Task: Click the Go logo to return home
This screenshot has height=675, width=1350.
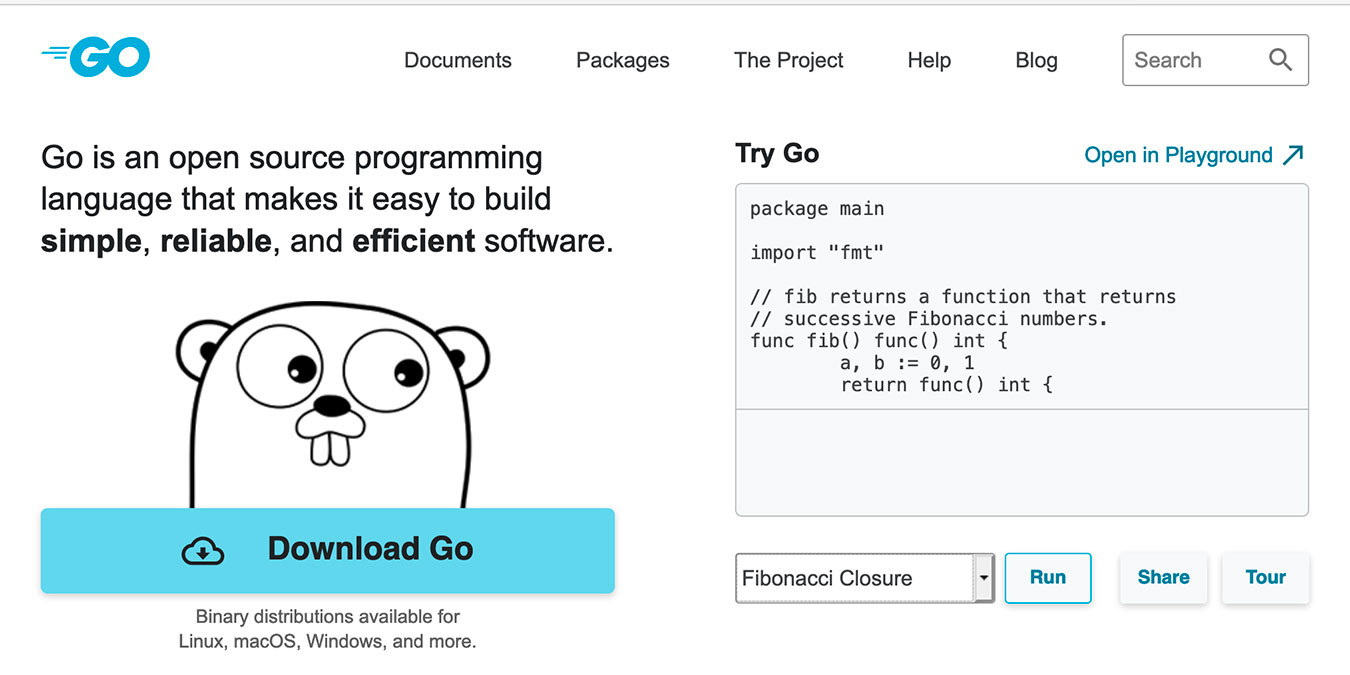Action: [x=95, y=57]
